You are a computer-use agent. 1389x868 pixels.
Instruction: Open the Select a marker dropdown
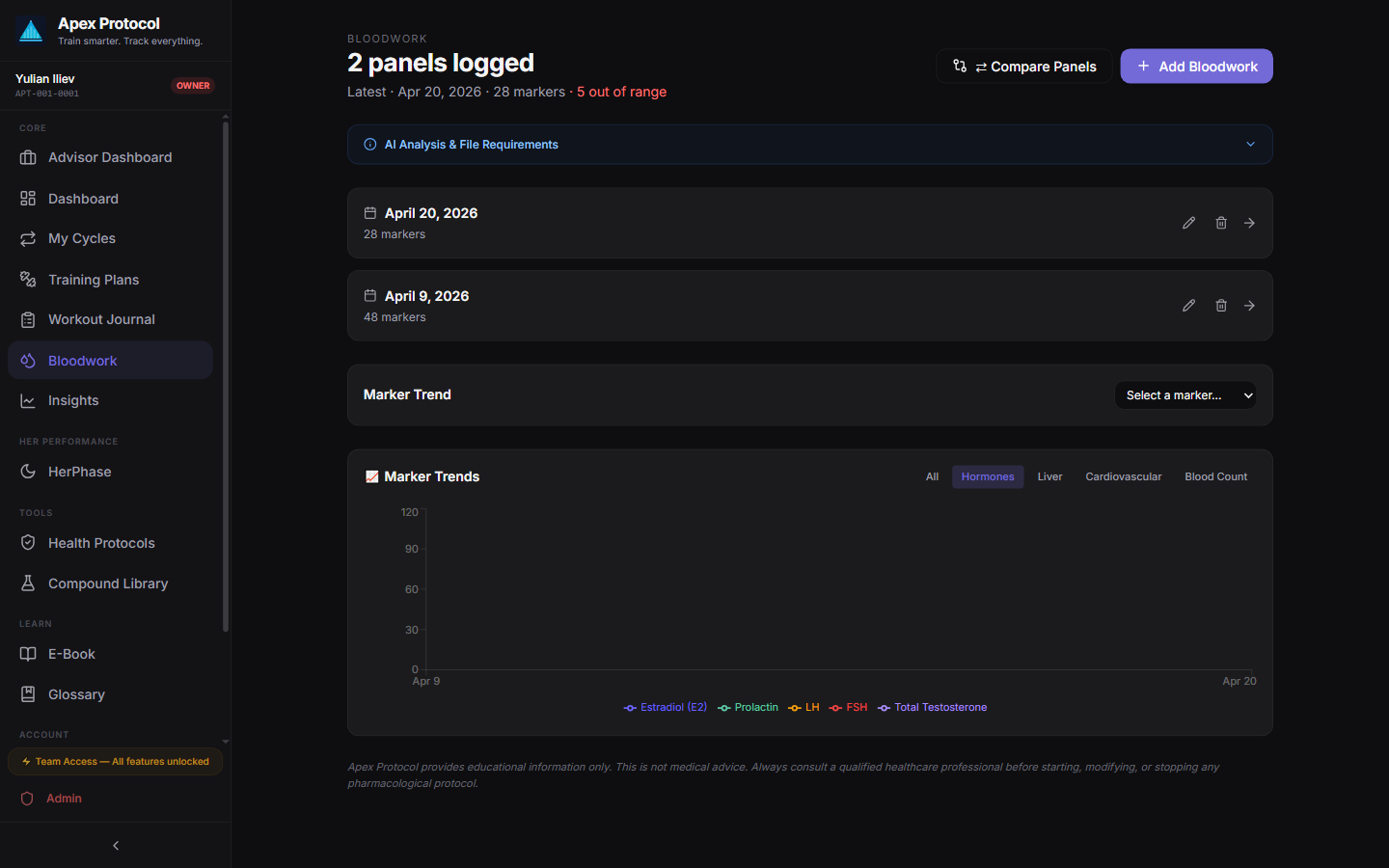pyautogui.click(x=1185, y=395)
